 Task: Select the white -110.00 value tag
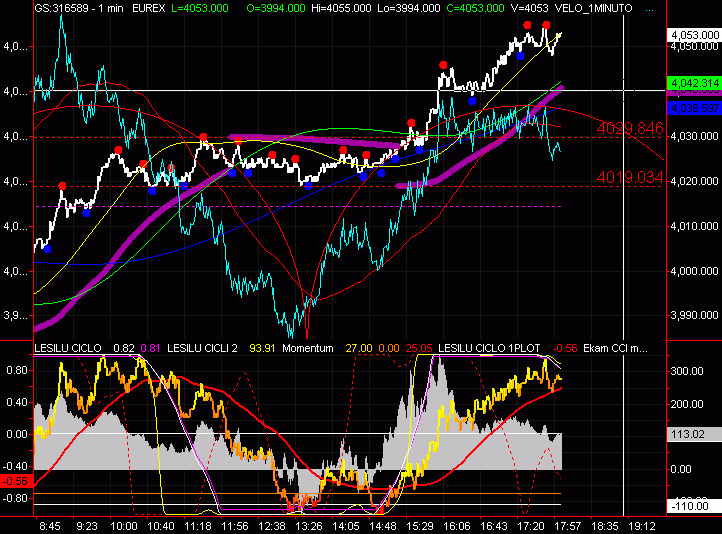[x=694, y=506]
